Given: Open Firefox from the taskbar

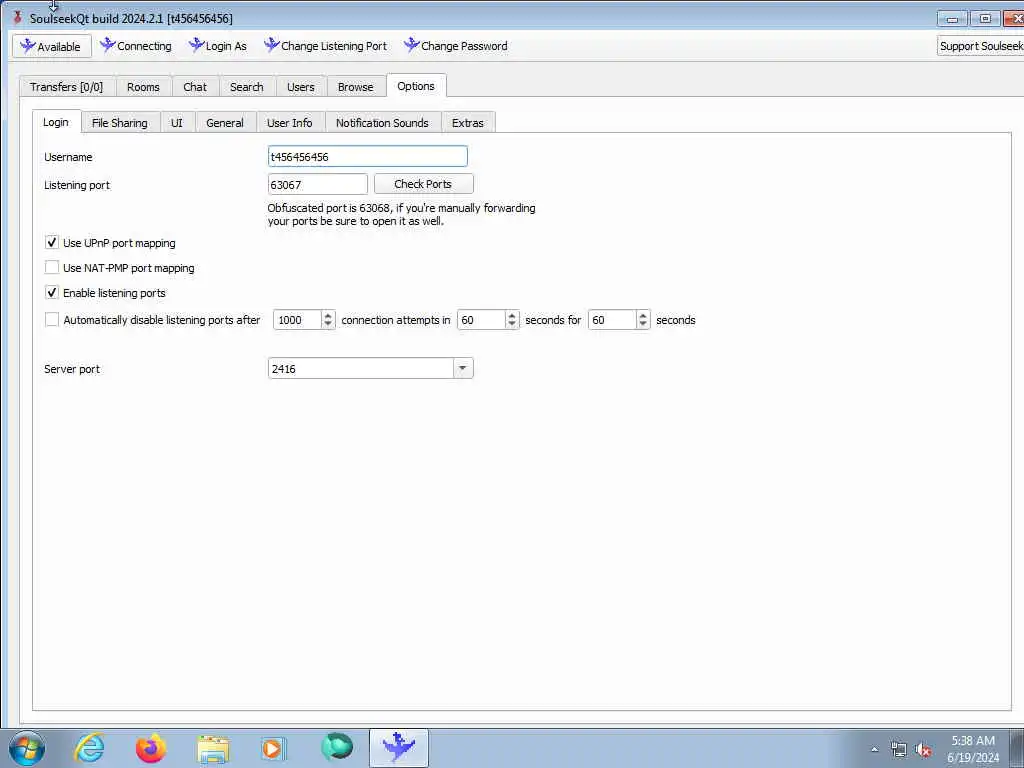Looking at the screenshot, I should point(151,748).
